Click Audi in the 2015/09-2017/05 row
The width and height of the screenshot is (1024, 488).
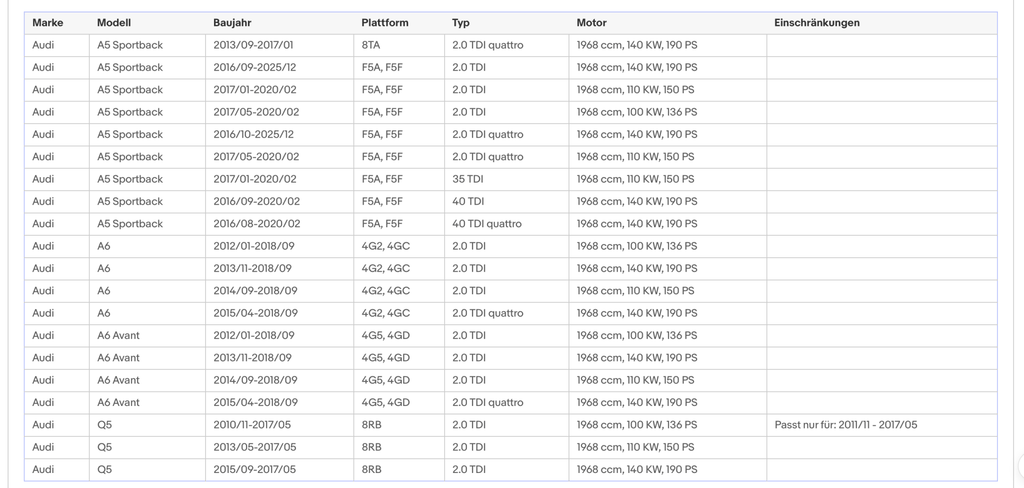43,469
